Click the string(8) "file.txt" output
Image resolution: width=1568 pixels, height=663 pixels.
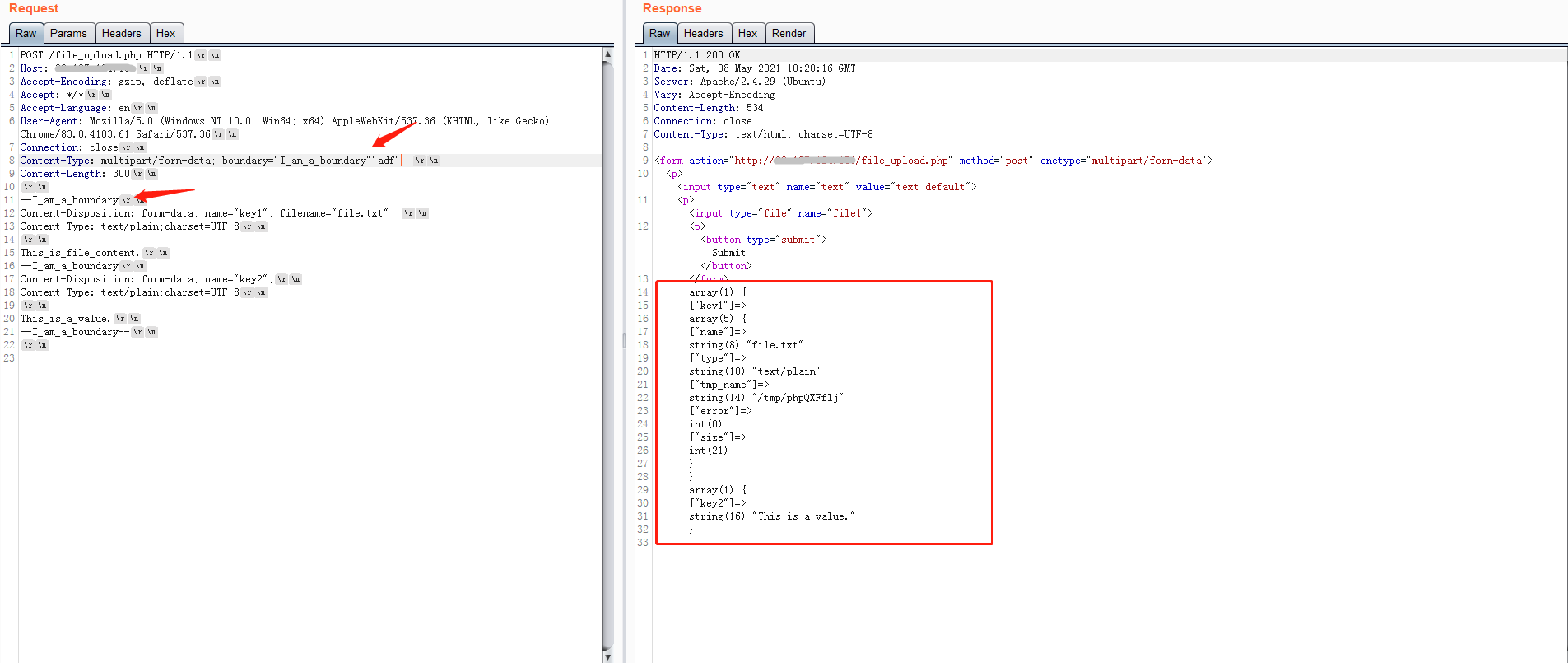(746, 345)
